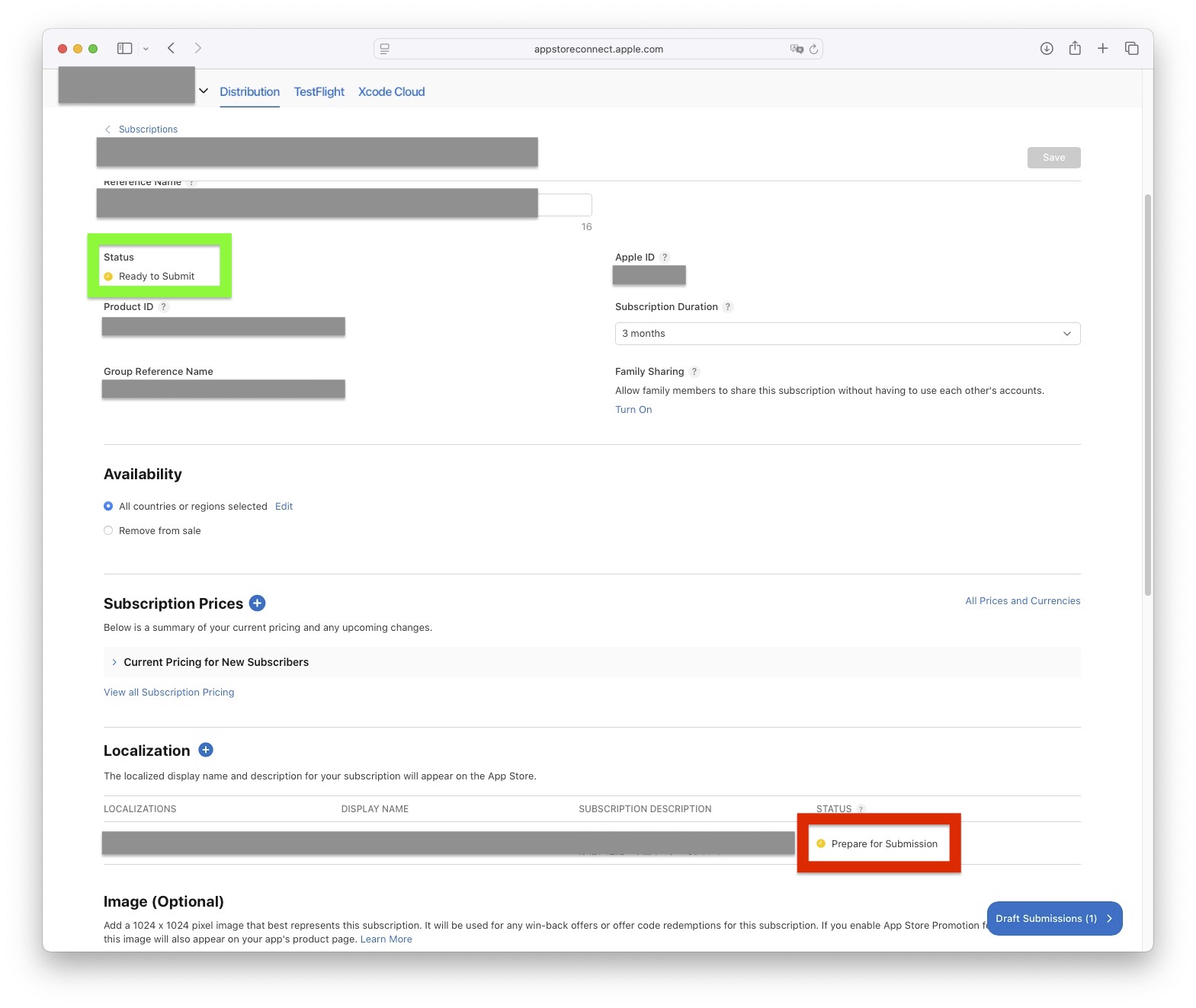Select All countries or regions selected radio
This screenshot has height=1008, width=1196.
(x=108, y=507)
